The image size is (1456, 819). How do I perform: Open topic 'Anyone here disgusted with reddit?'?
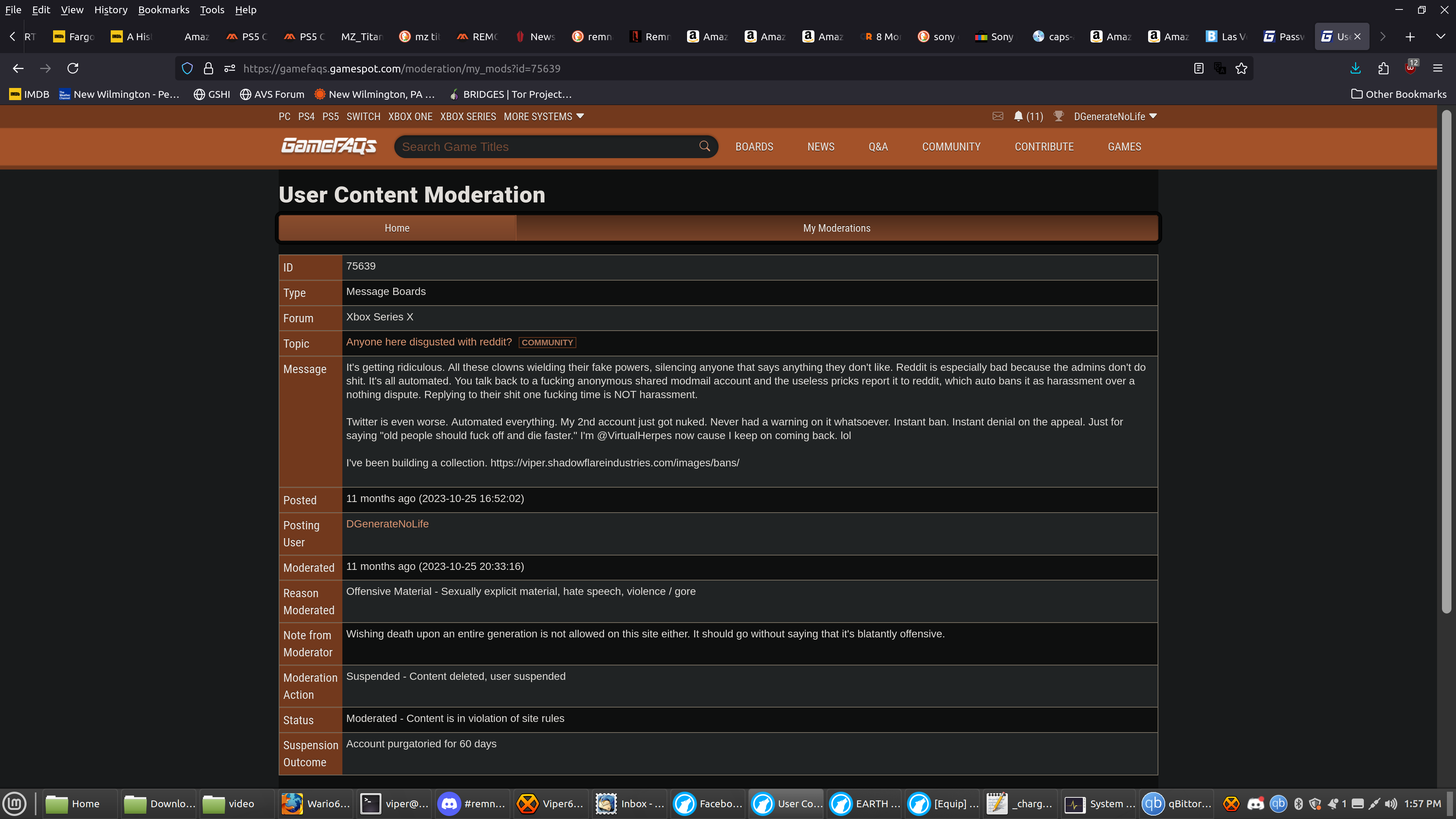click(x=428, y=342)
